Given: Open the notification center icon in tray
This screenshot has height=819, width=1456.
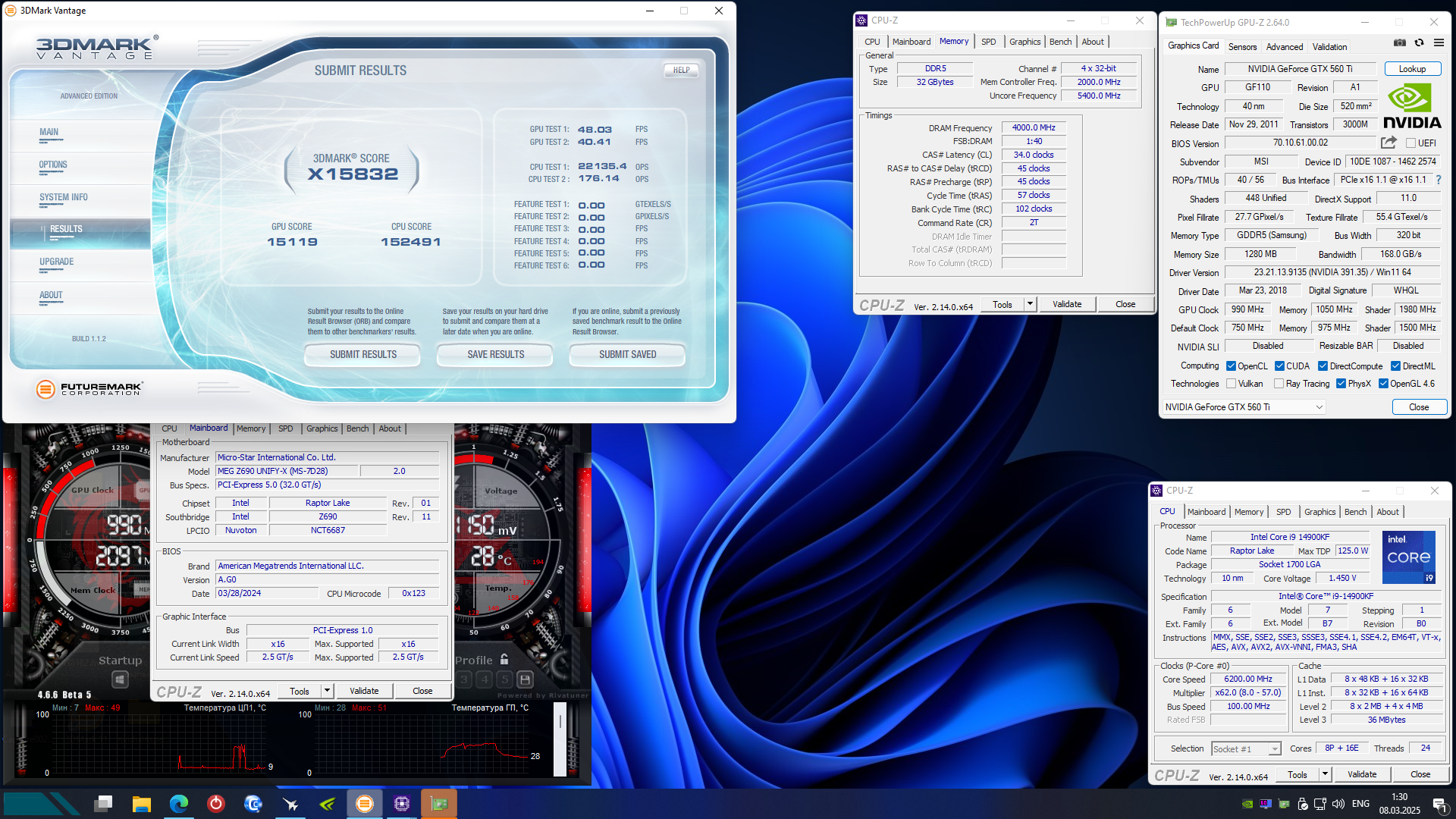Looking at the screenshot, I should (x=1439, y=804).
